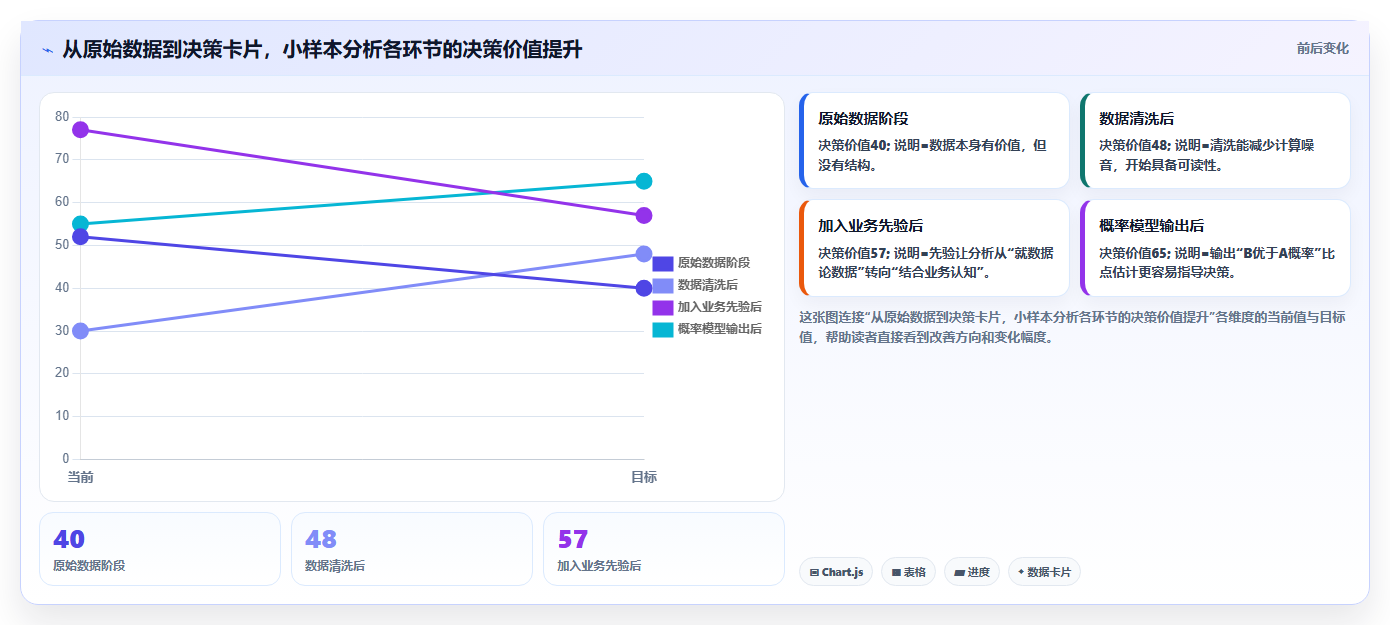Click the light blue point at 当前 30
Viewport: 1390px width, 625px height.
81,331
